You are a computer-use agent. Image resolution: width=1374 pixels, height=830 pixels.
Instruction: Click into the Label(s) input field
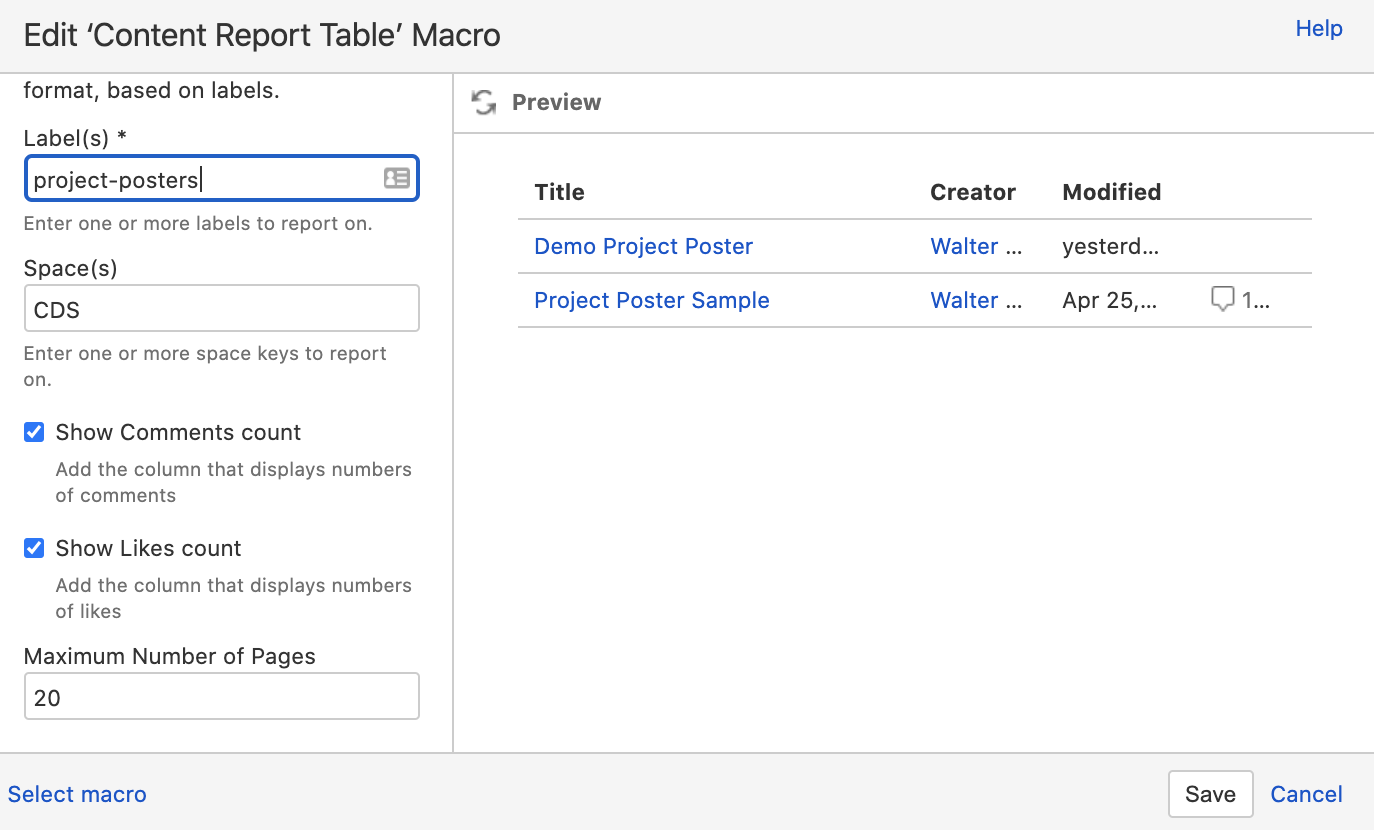200,180
